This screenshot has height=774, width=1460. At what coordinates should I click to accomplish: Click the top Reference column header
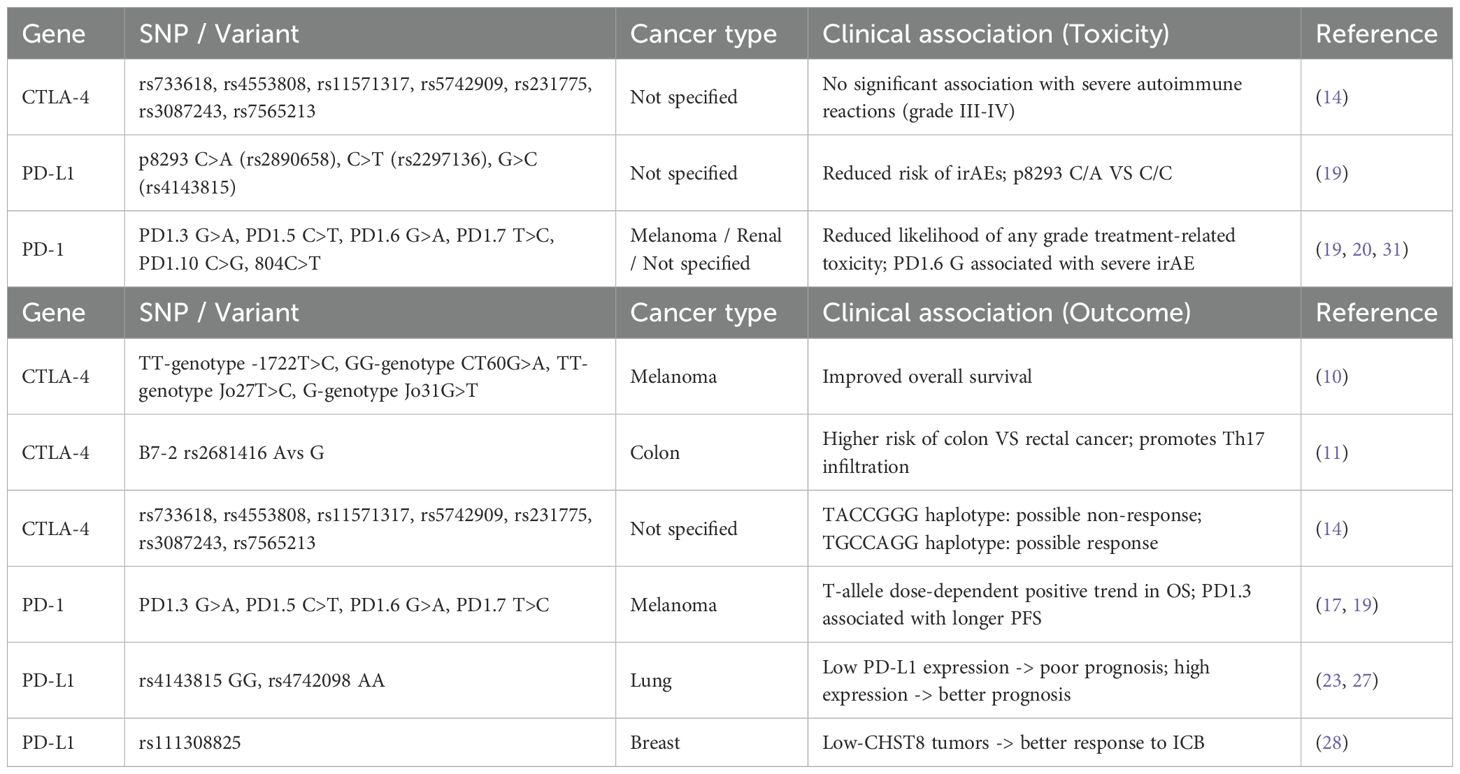(x=1377, y=34)
